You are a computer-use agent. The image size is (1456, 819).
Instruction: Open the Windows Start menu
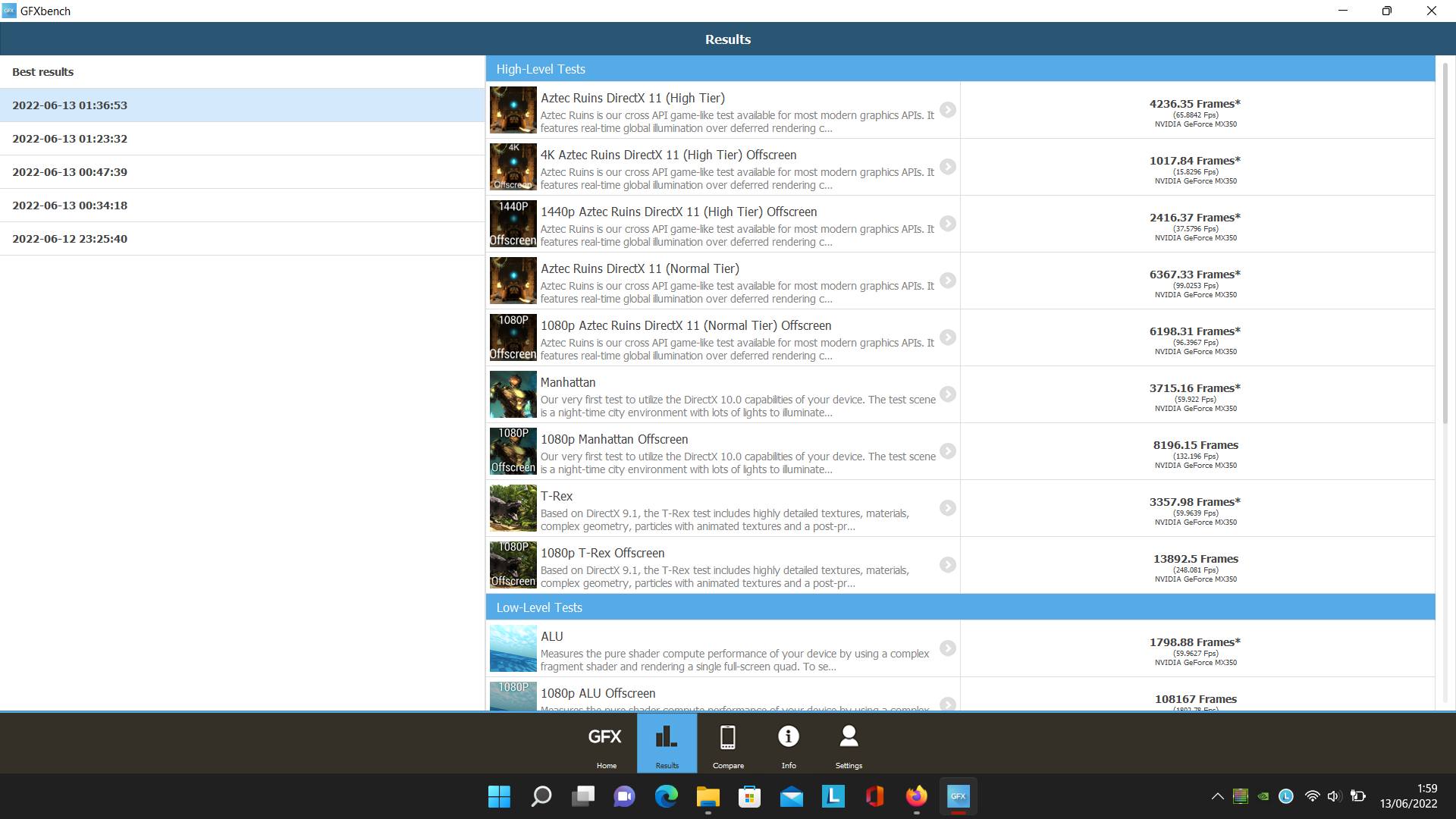point(499,796)
